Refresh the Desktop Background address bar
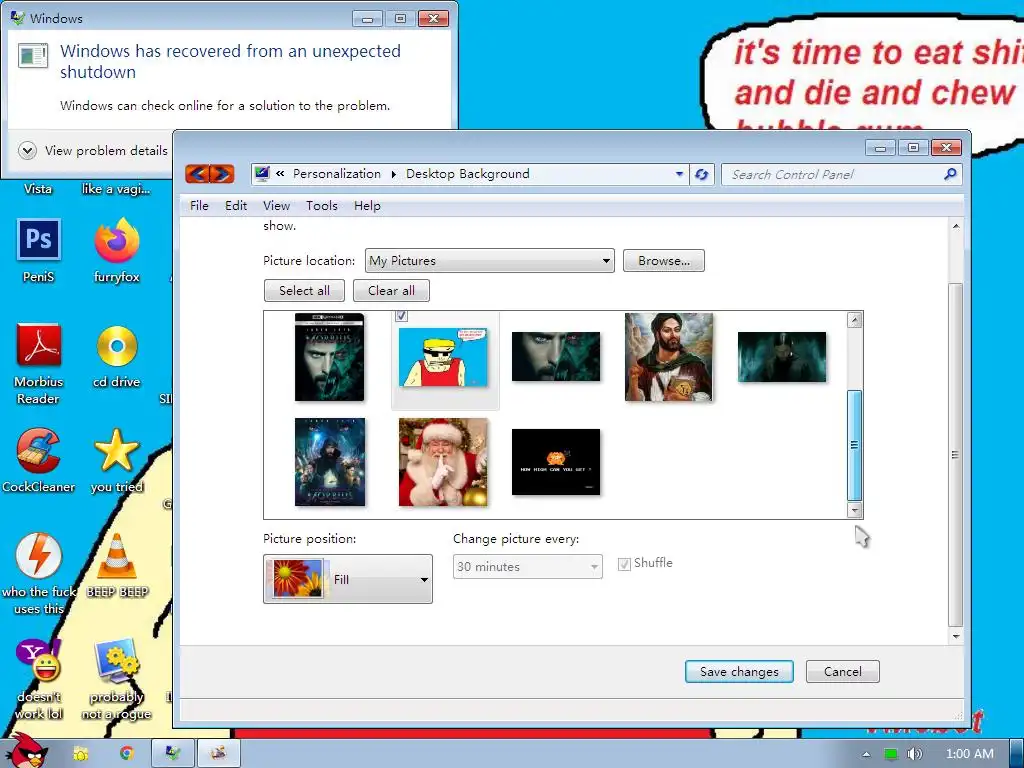Screen dimensions: 1024x768 [701, 174]
